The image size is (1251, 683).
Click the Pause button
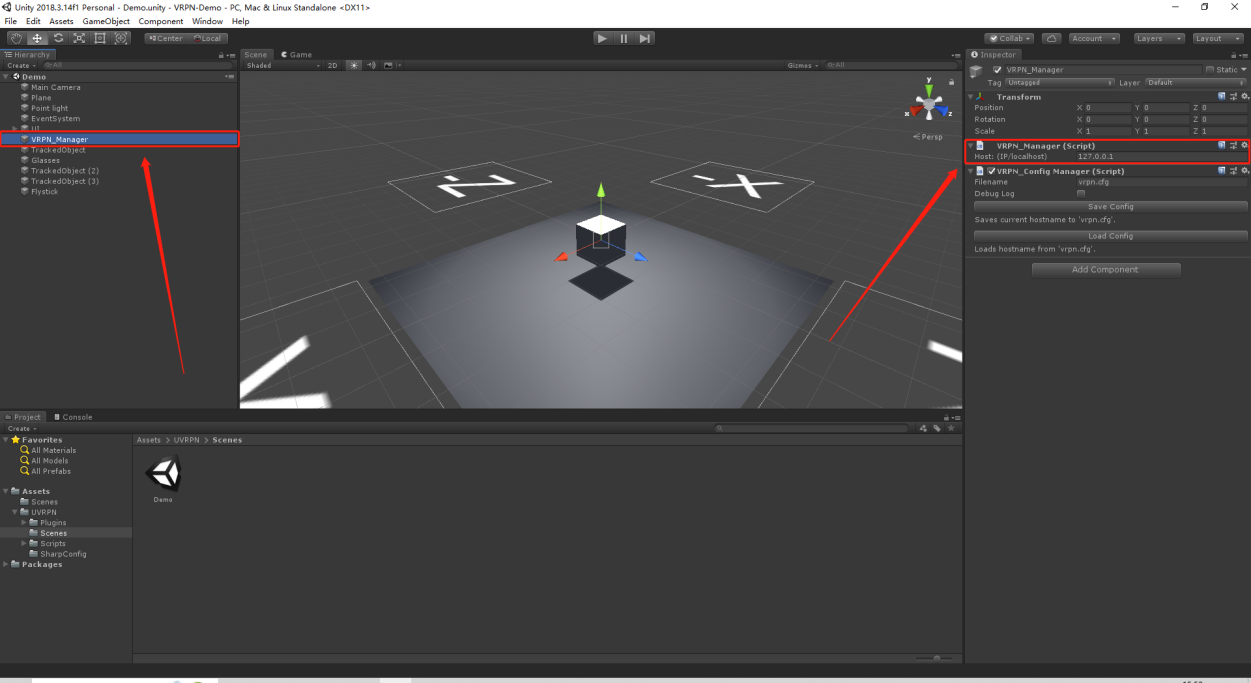[624, 38]
